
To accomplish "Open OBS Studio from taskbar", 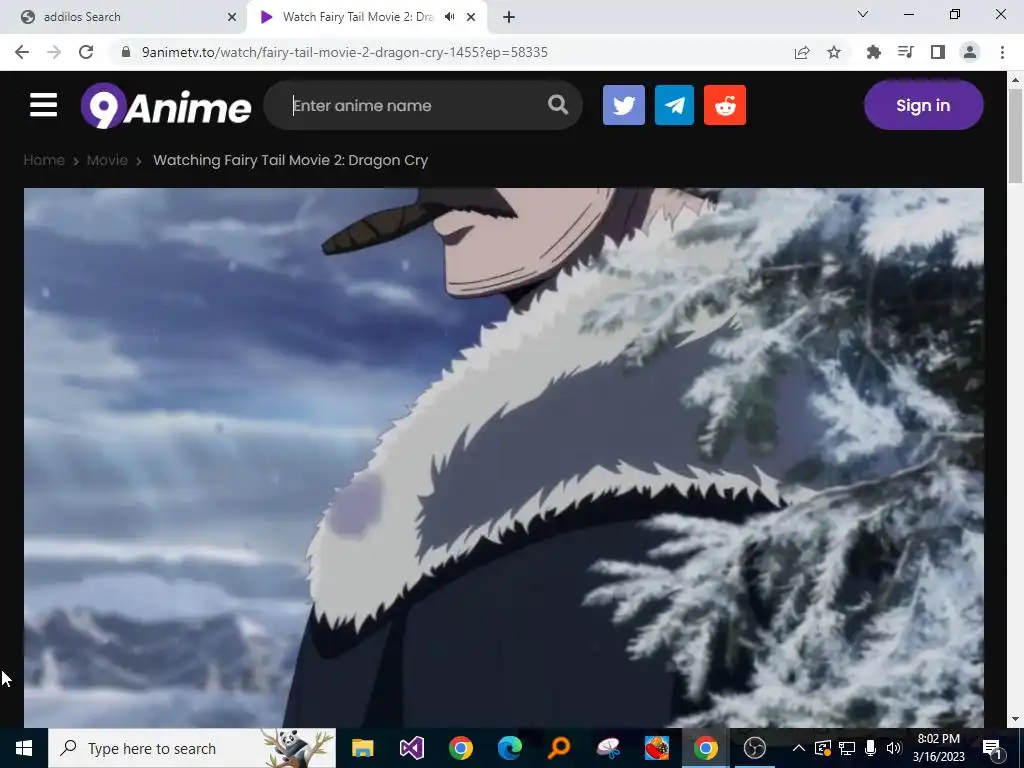I will (x=754, y=748).
